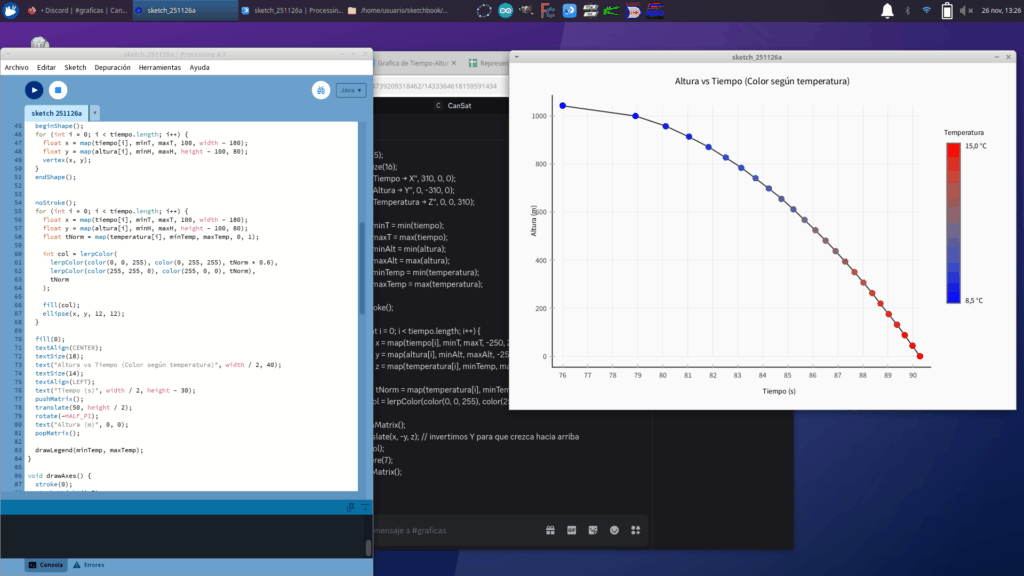1024x576 pixels.
Task: Click the Discord gift icon
Action: point(550,530)
